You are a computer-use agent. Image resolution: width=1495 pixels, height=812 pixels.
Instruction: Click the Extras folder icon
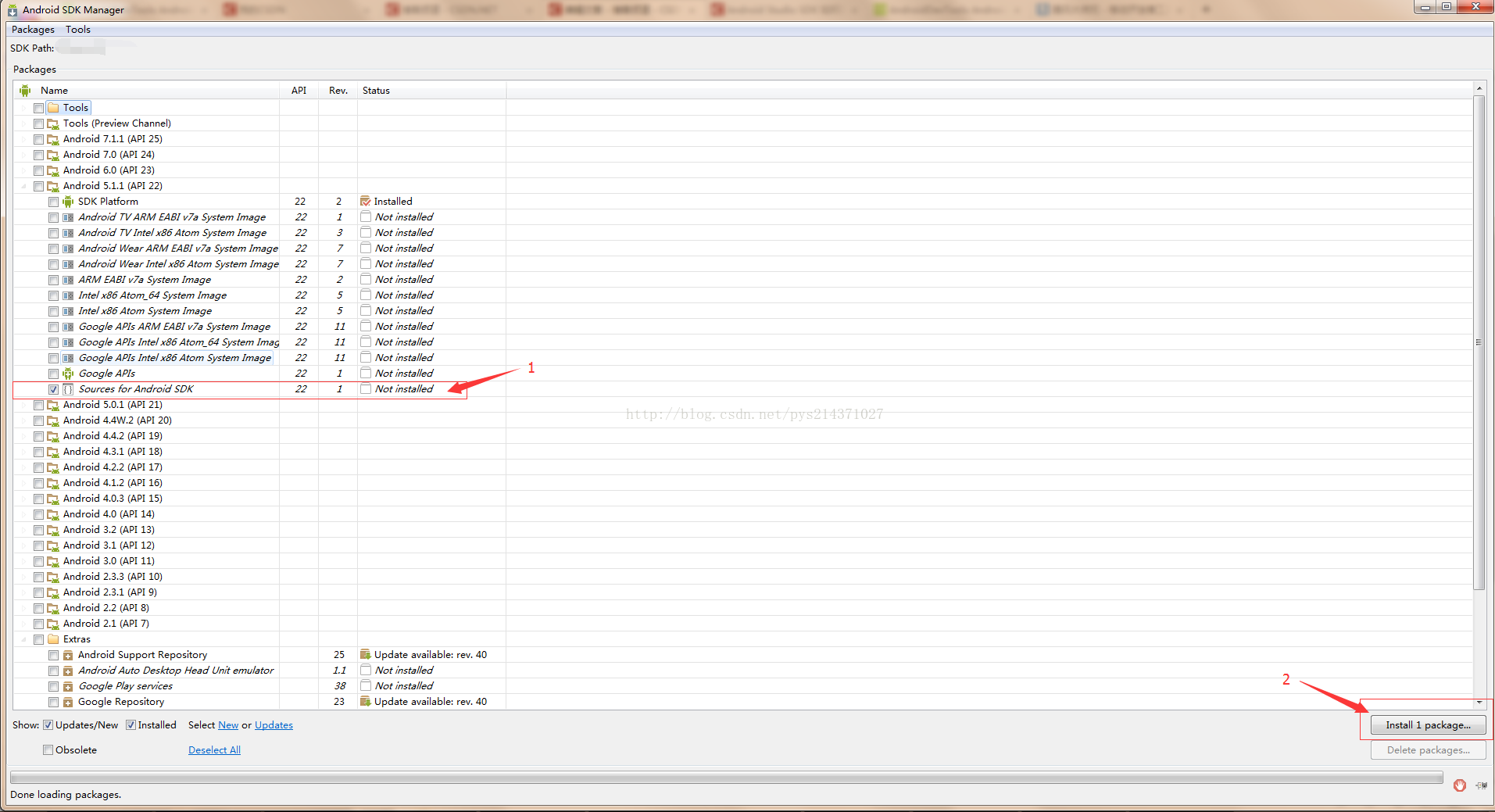(x=53, y=639)
